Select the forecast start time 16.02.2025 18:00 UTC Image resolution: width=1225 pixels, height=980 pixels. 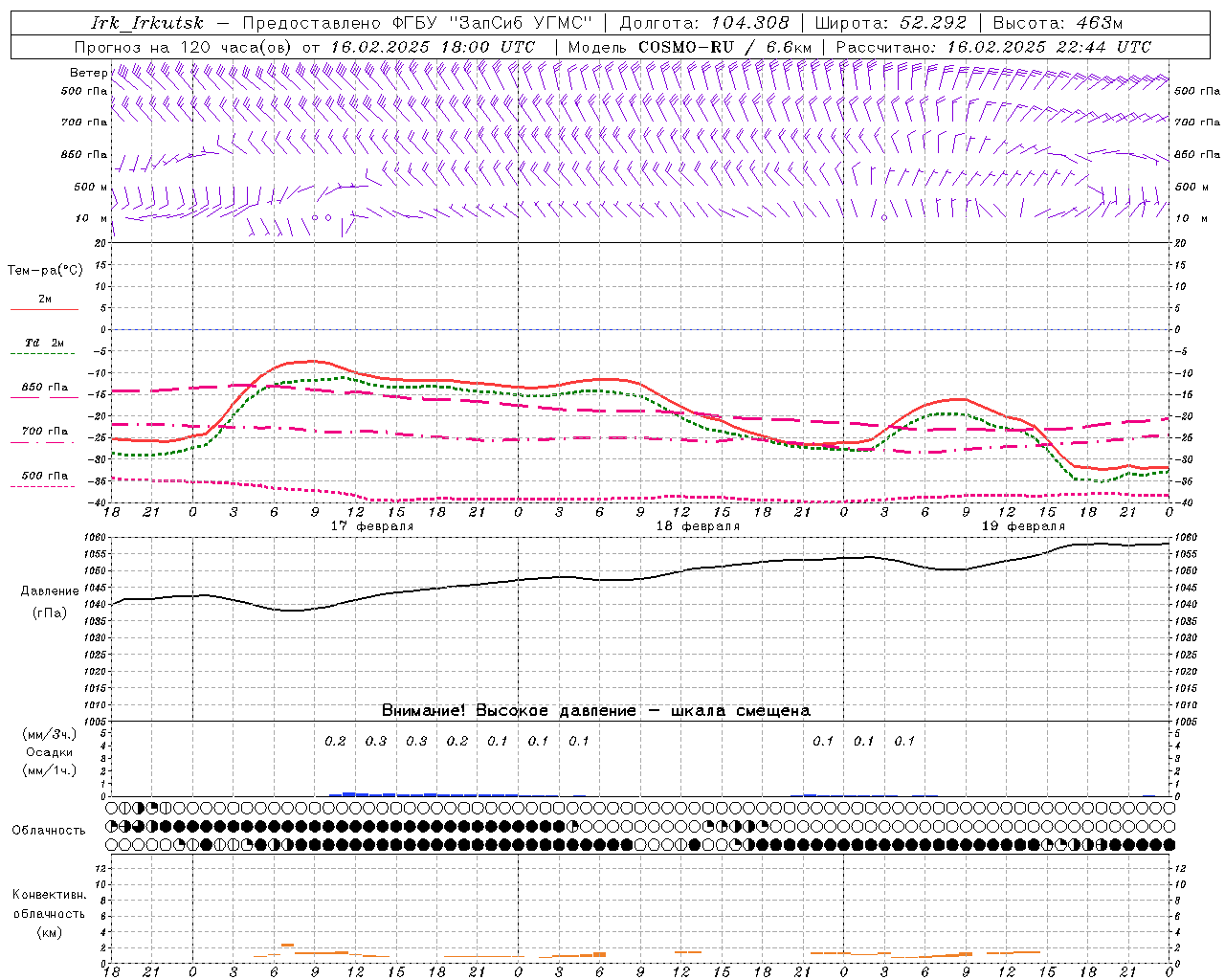pos(433,47)
